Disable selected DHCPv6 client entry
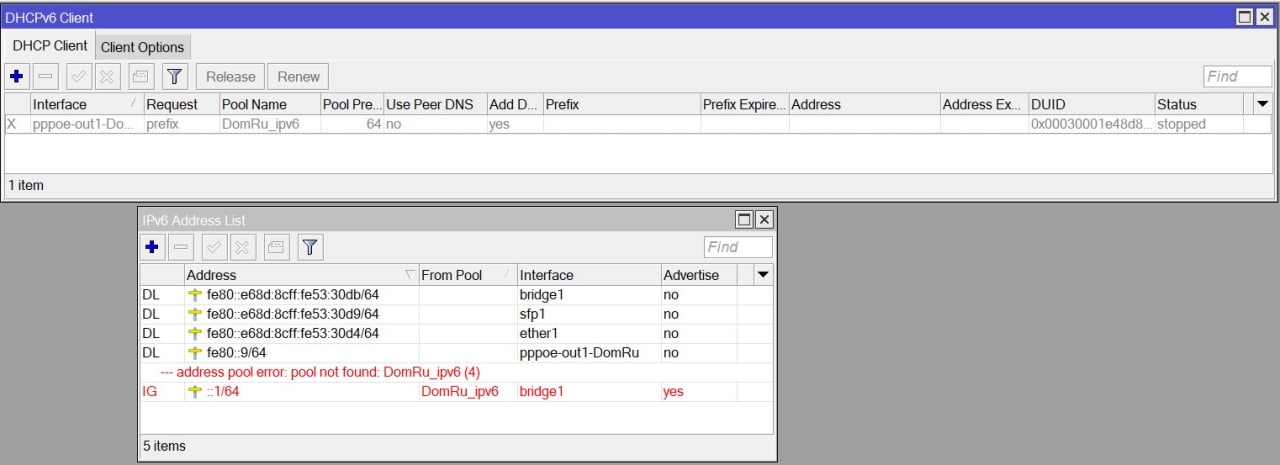The height and width of the screenshot is (465, 1280). click(x=108, y=76)
